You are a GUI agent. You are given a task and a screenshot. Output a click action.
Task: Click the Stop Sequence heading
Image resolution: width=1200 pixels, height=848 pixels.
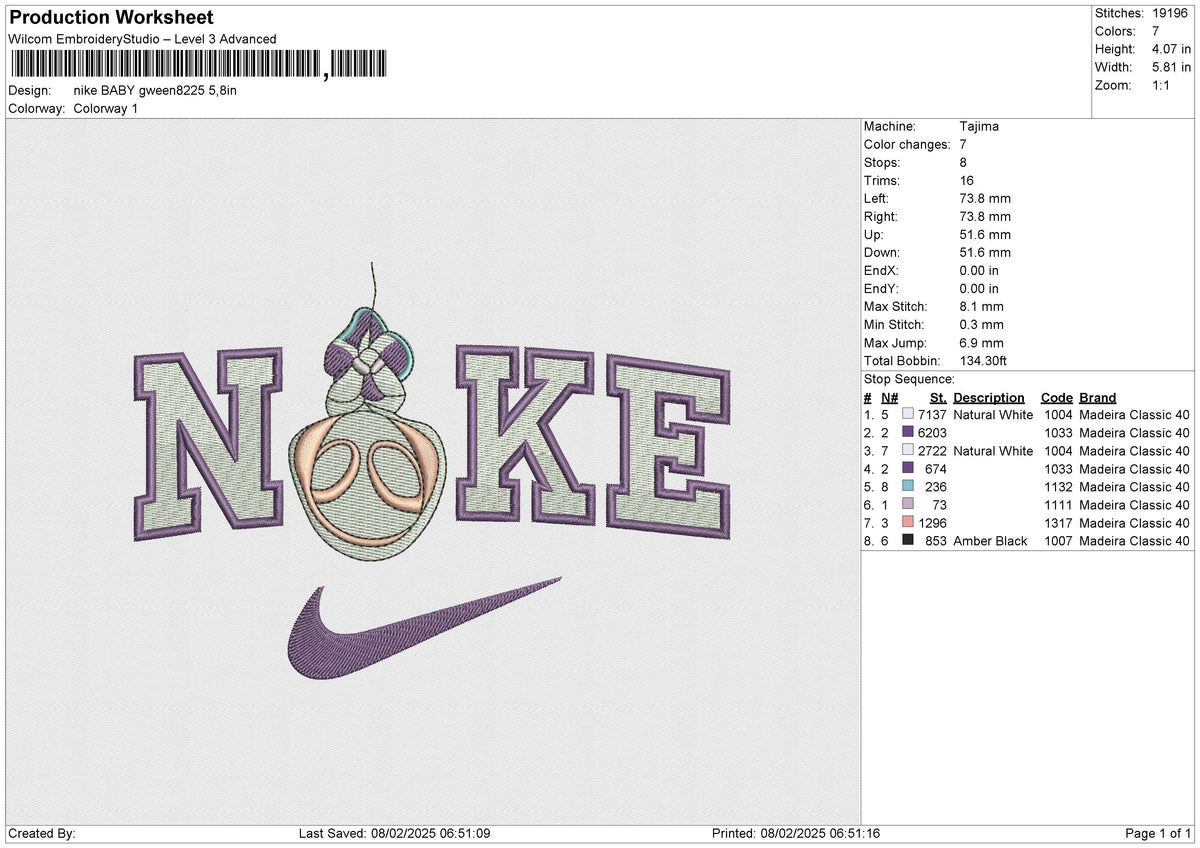(909, 379)
